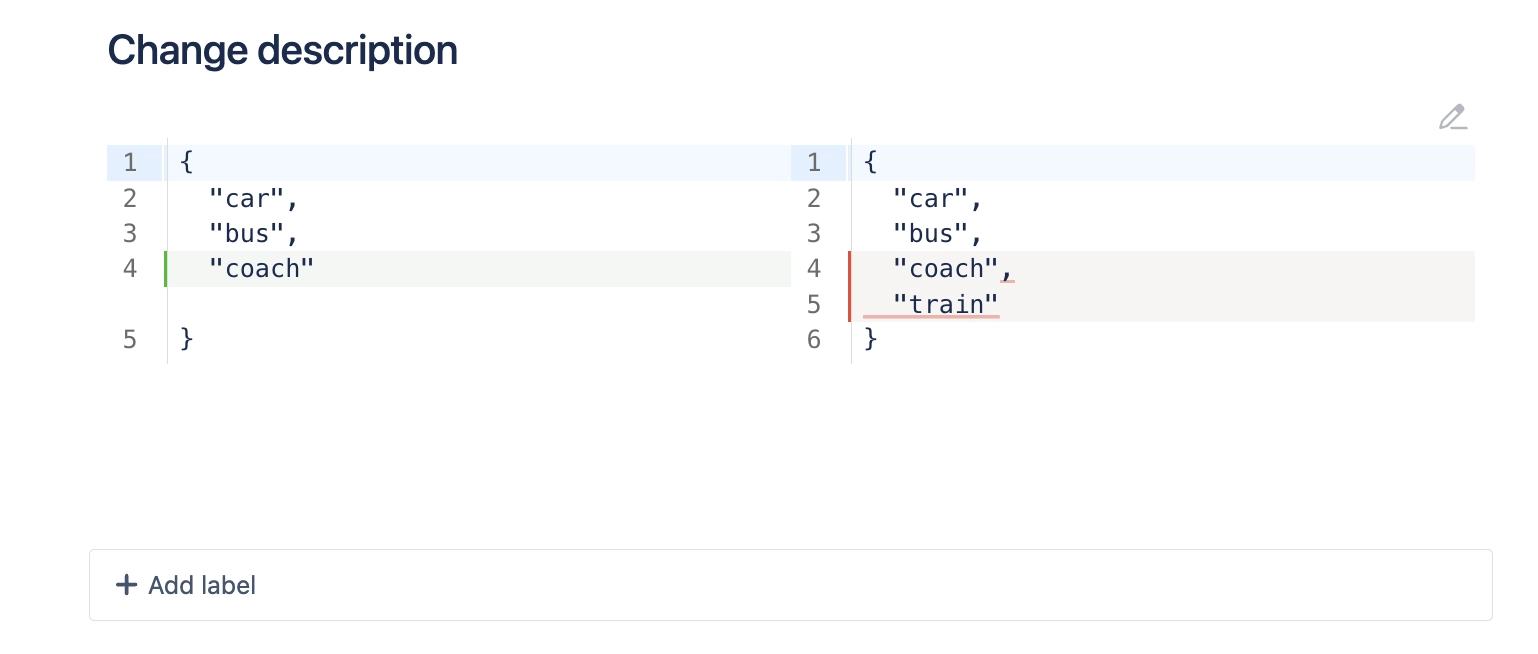The image size is (1538, 654).
Task: Click the Change description heading
Action: coord(282,50)
